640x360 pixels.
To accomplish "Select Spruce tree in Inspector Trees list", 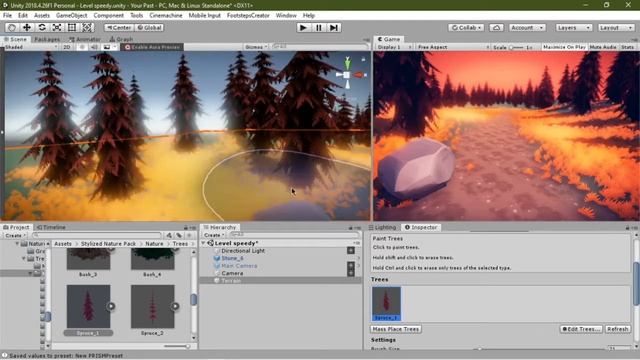I will pyautogui.click(x=386, y=304).
